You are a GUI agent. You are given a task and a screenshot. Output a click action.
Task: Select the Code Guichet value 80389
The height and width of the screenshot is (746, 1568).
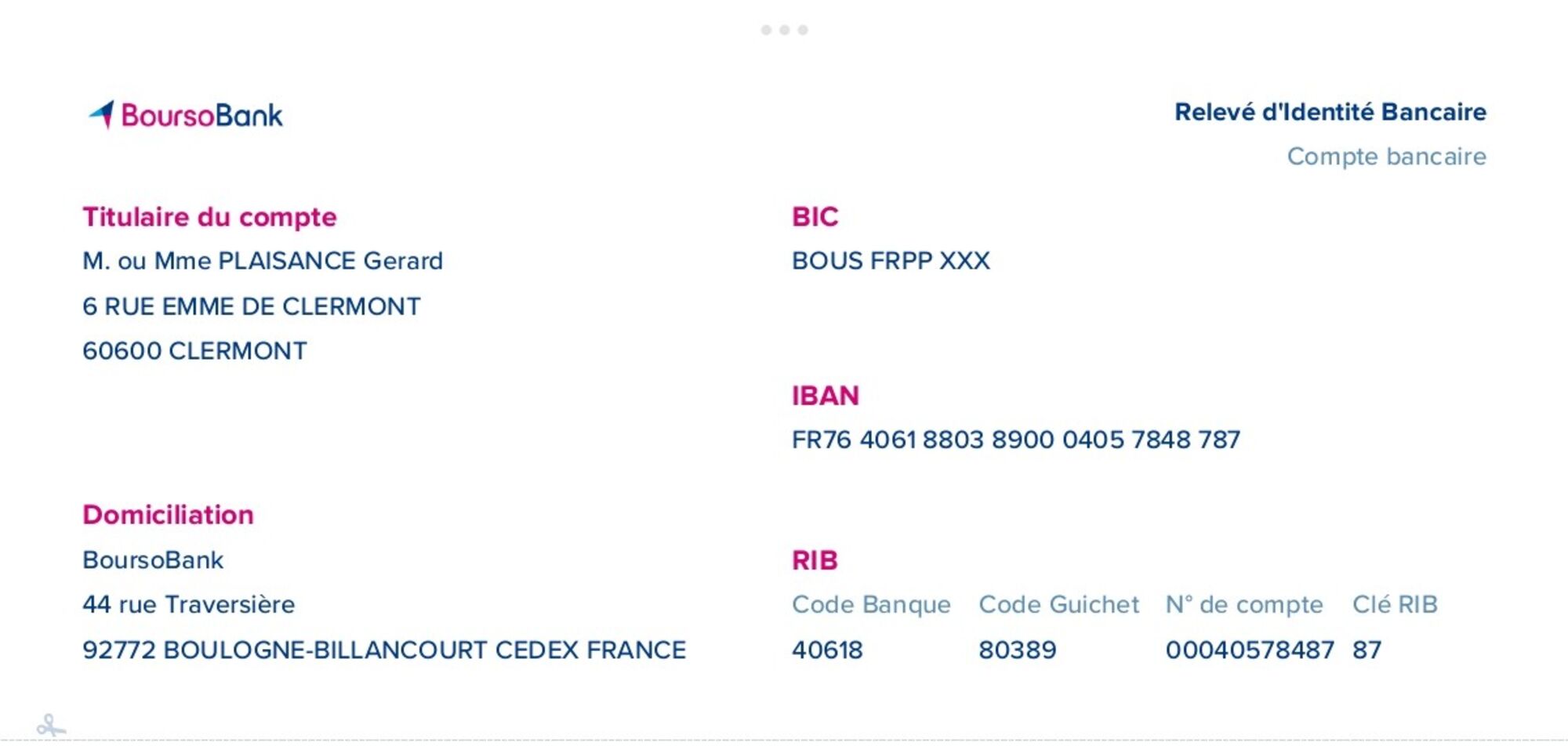tap(1017, 650)
